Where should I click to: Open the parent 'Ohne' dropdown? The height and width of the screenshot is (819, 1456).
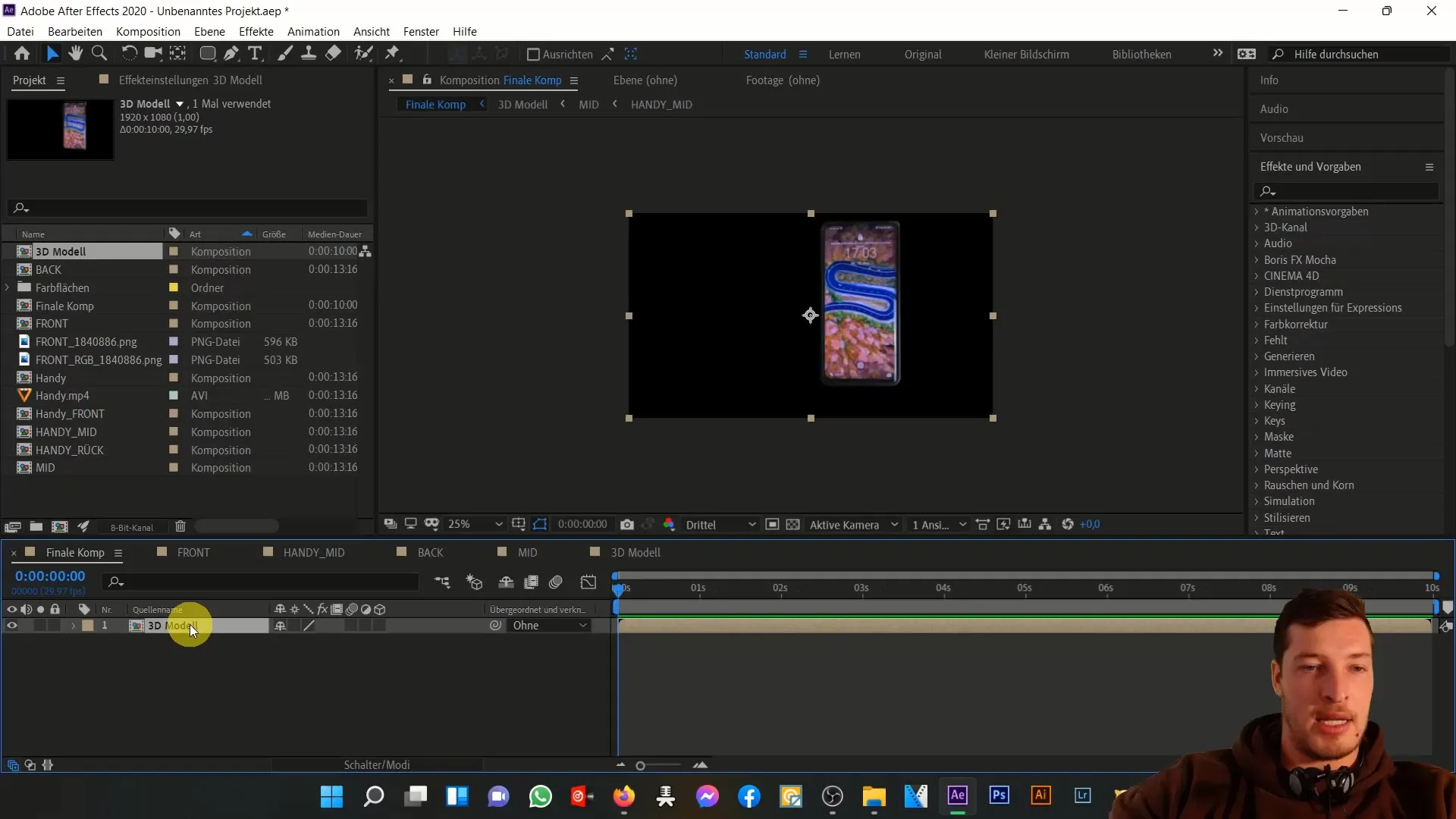pos(550,626)
